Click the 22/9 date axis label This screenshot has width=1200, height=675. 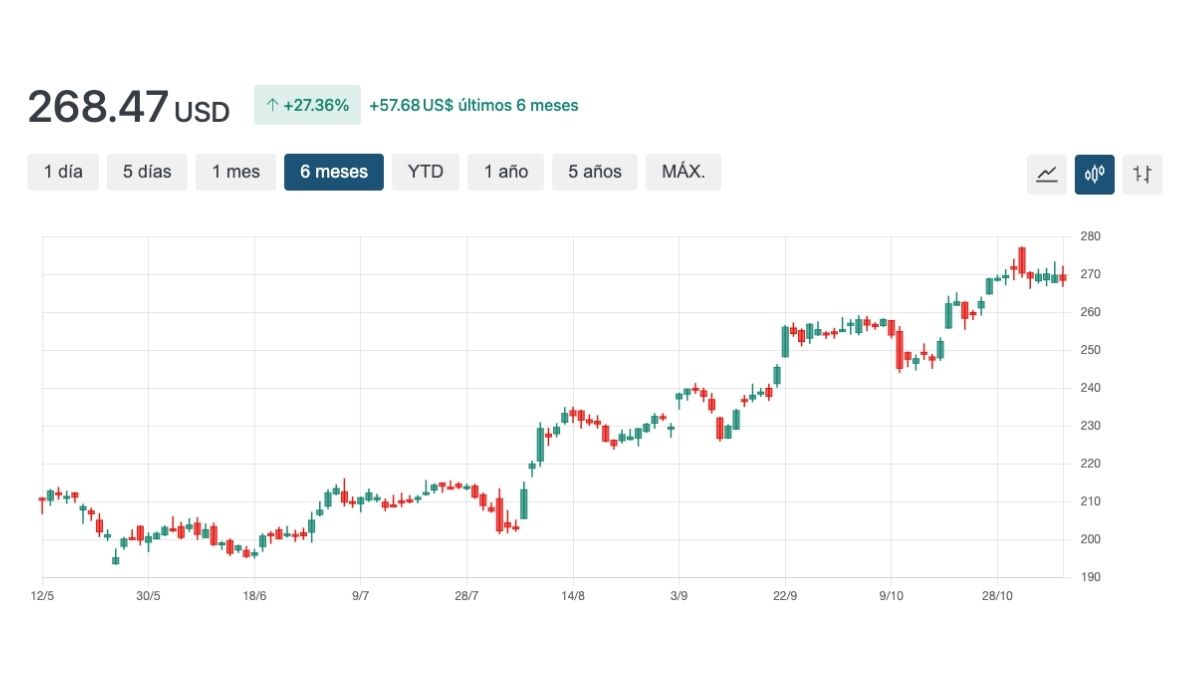[x=785, y=596]
